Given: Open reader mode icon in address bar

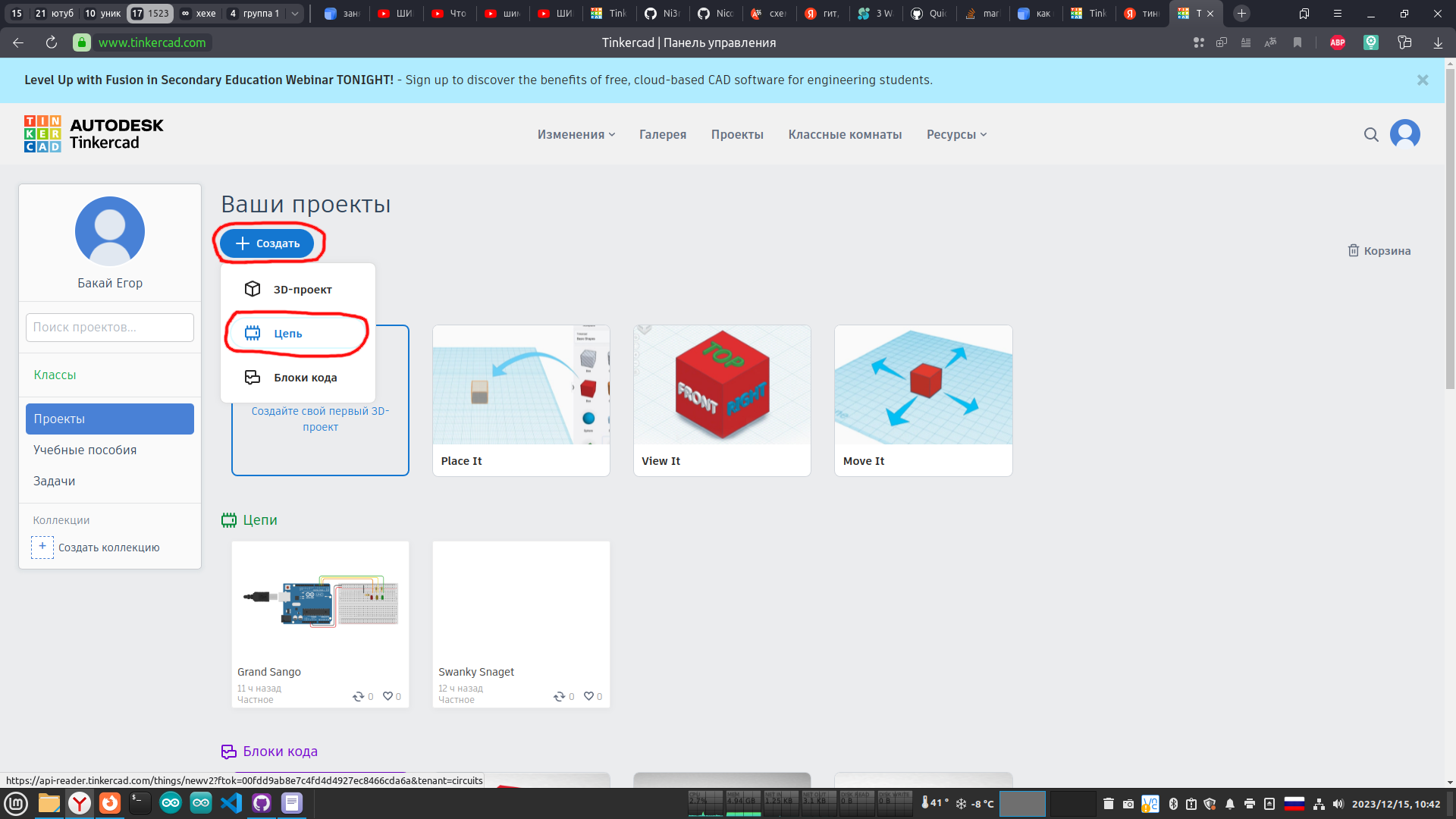Looking at the screenshot, I should (x=1246, y=42).
